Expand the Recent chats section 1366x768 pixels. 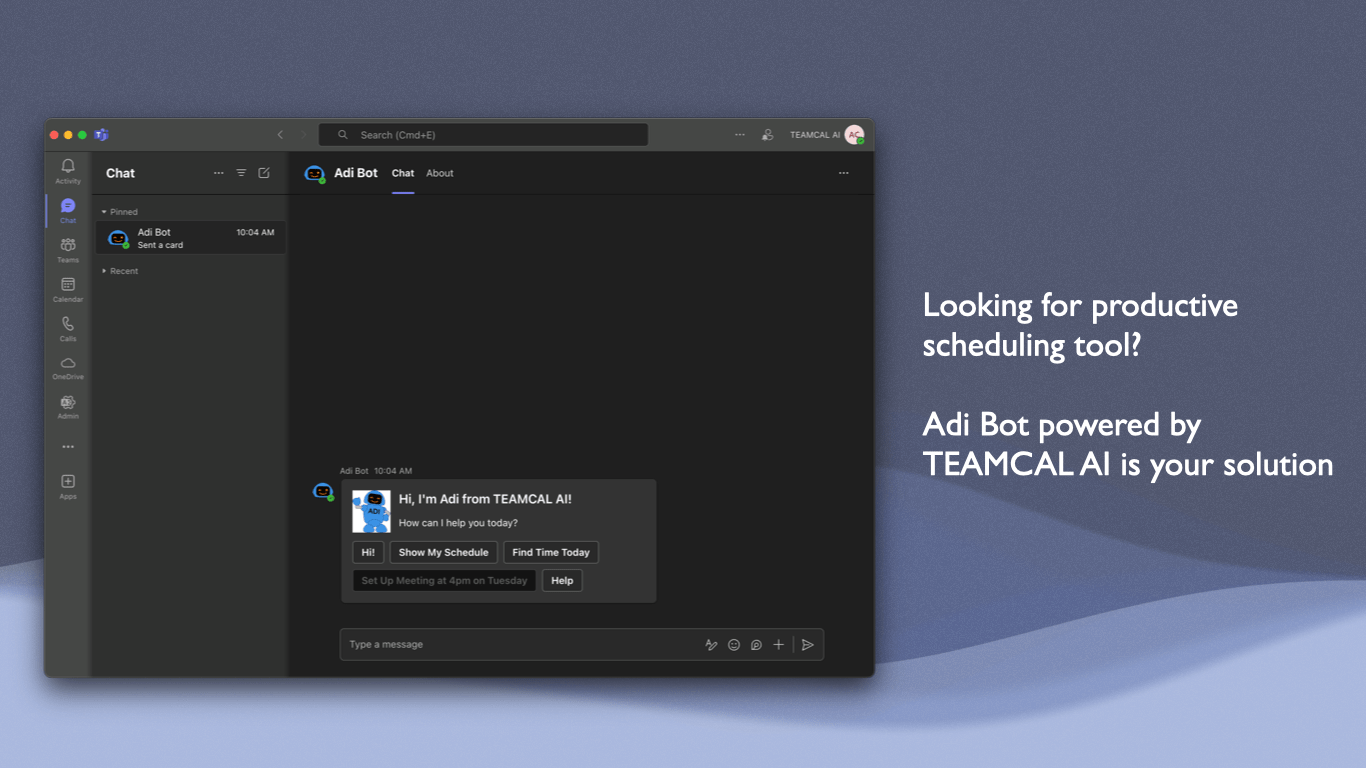point(120,271)
